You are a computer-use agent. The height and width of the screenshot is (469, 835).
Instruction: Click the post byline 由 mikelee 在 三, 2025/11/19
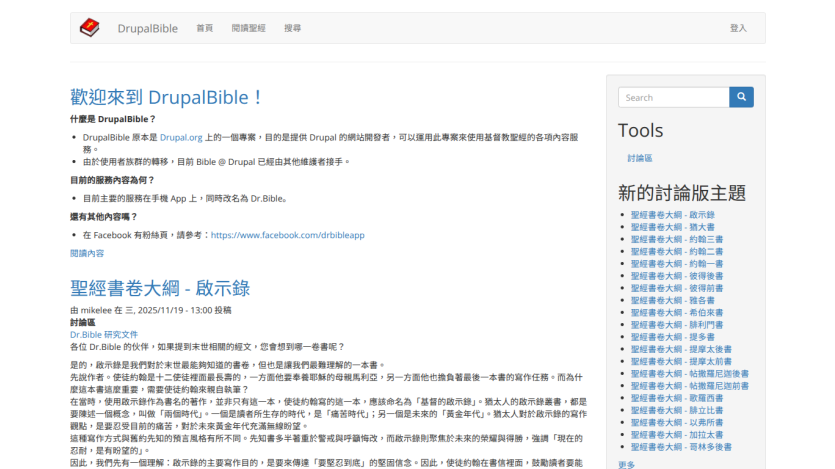point(151,310)
